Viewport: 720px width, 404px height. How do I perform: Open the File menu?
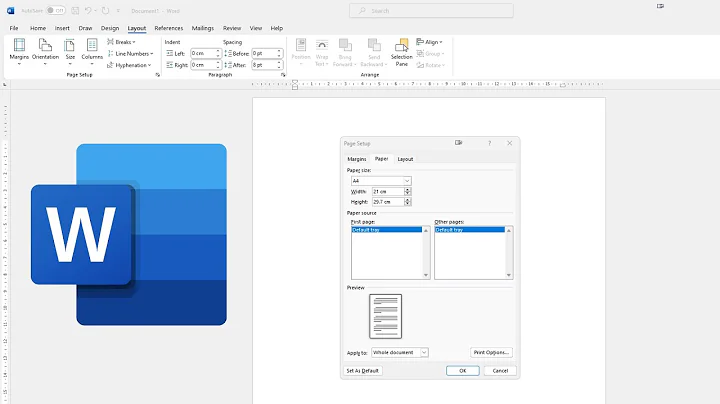(14, 28)
